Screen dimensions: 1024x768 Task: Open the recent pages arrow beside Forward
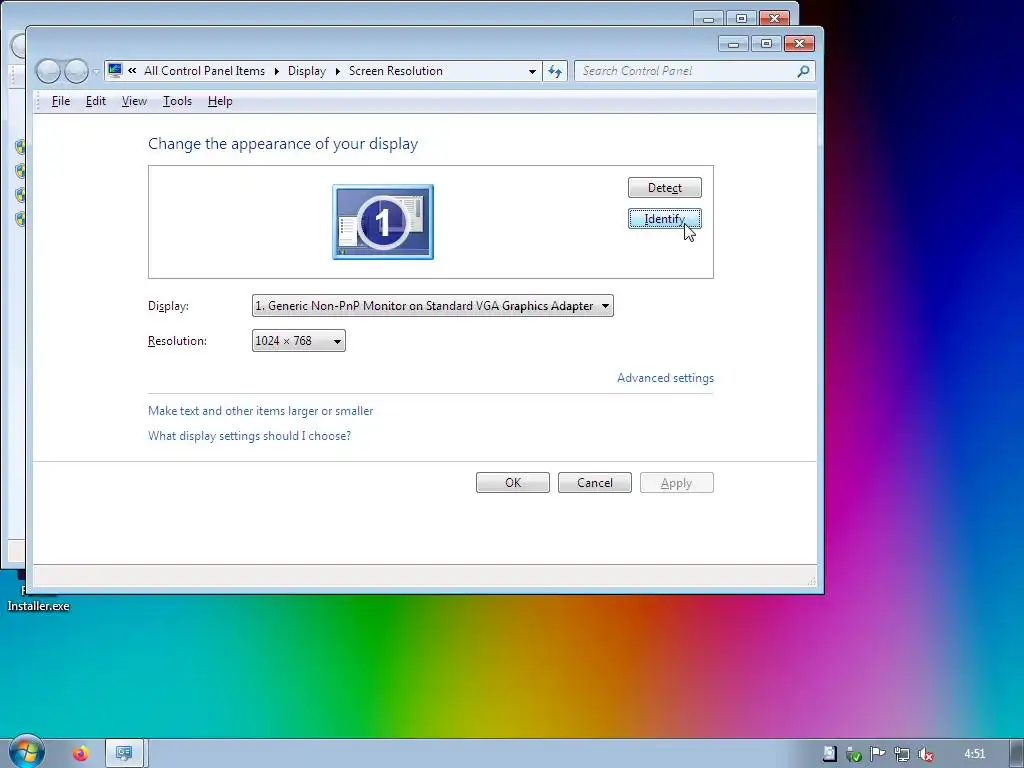(95, 71)
